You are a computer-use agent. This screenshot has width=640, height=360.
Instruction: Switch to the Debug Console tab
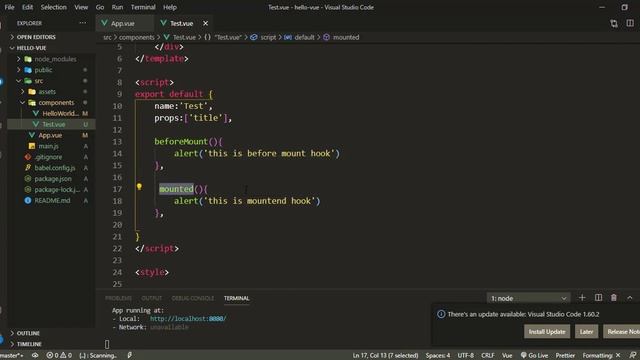point(192,298)
